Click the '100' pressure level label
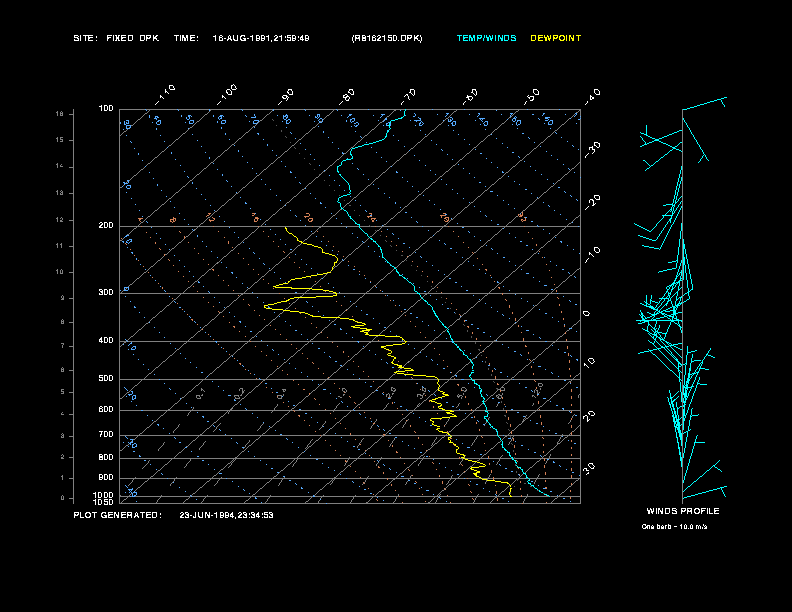792x612 pixels. [106, 109]
